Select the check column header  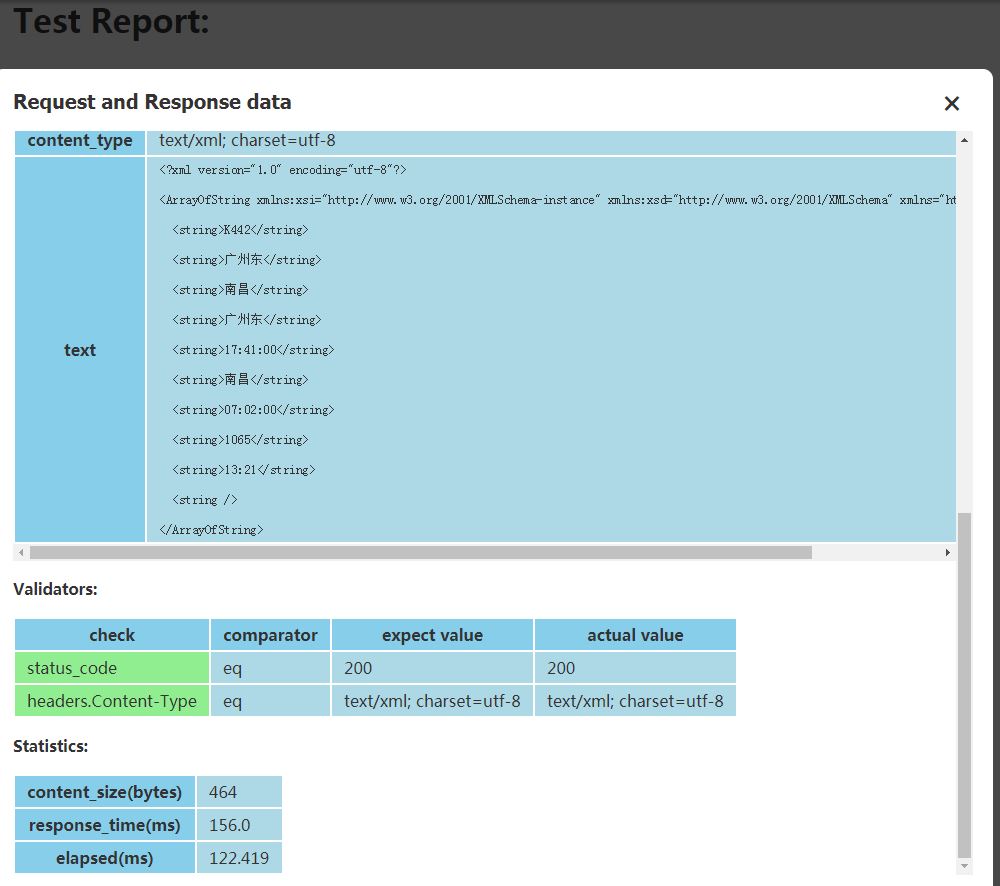[111, 634]
